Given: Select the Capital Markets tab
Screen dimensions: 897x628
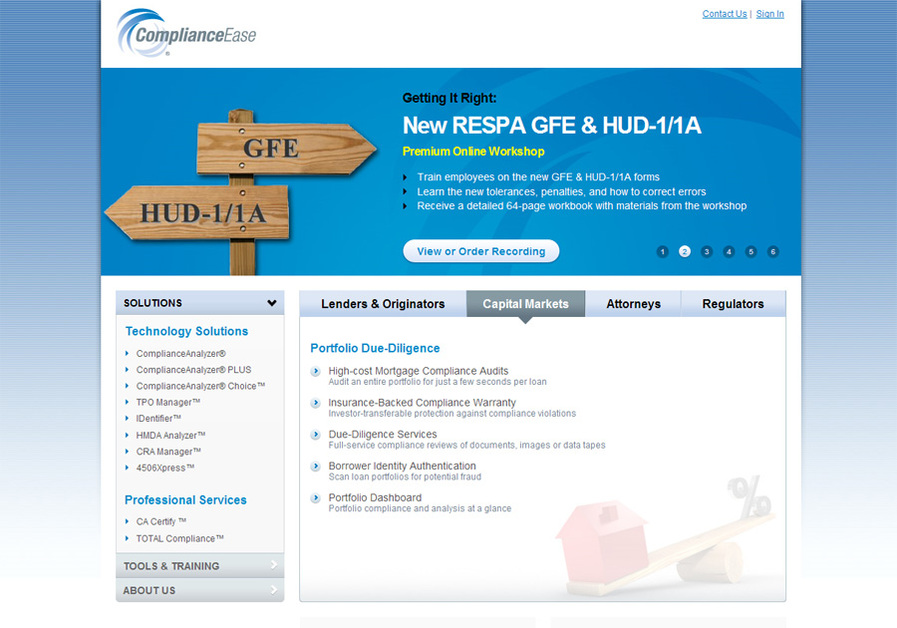Looking at the screenshot, I should 526,304.
